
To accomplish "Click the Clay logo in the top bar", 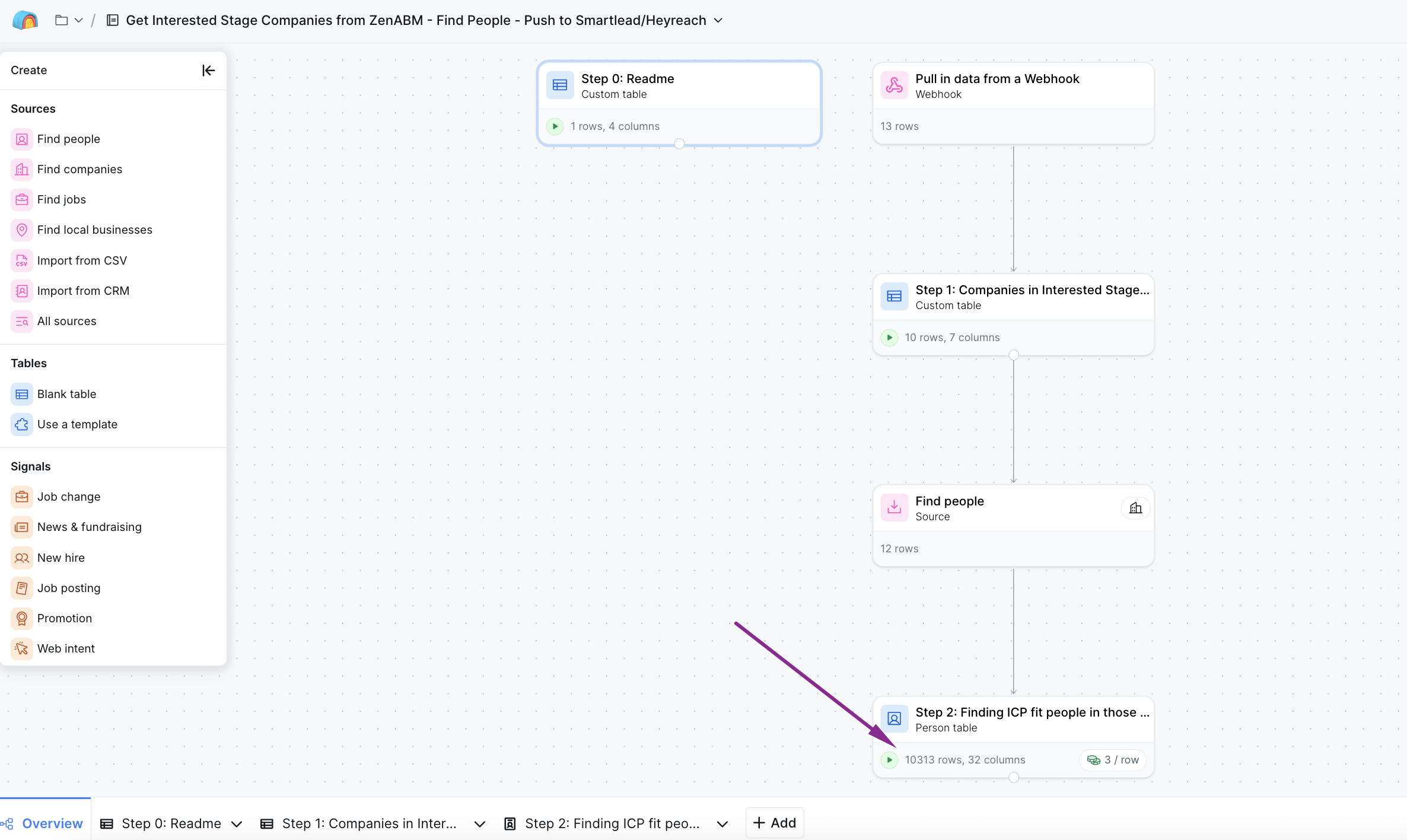I will (25, 20).
